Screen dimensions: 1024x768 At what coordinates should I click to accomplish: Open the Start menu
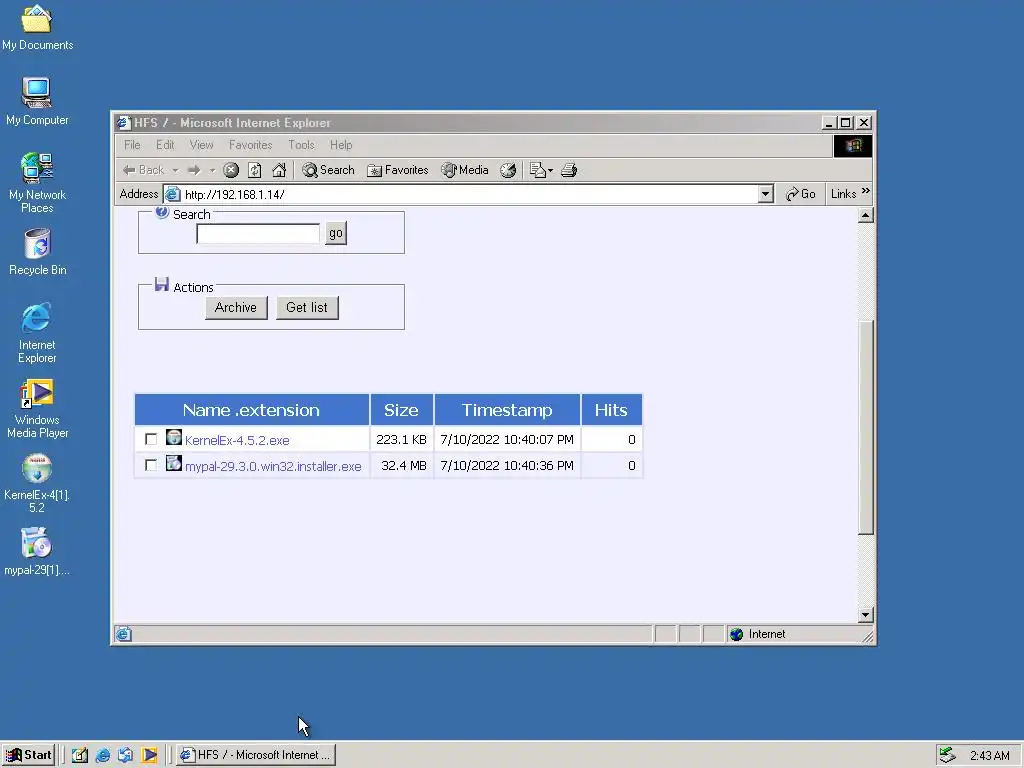point(28,755)
